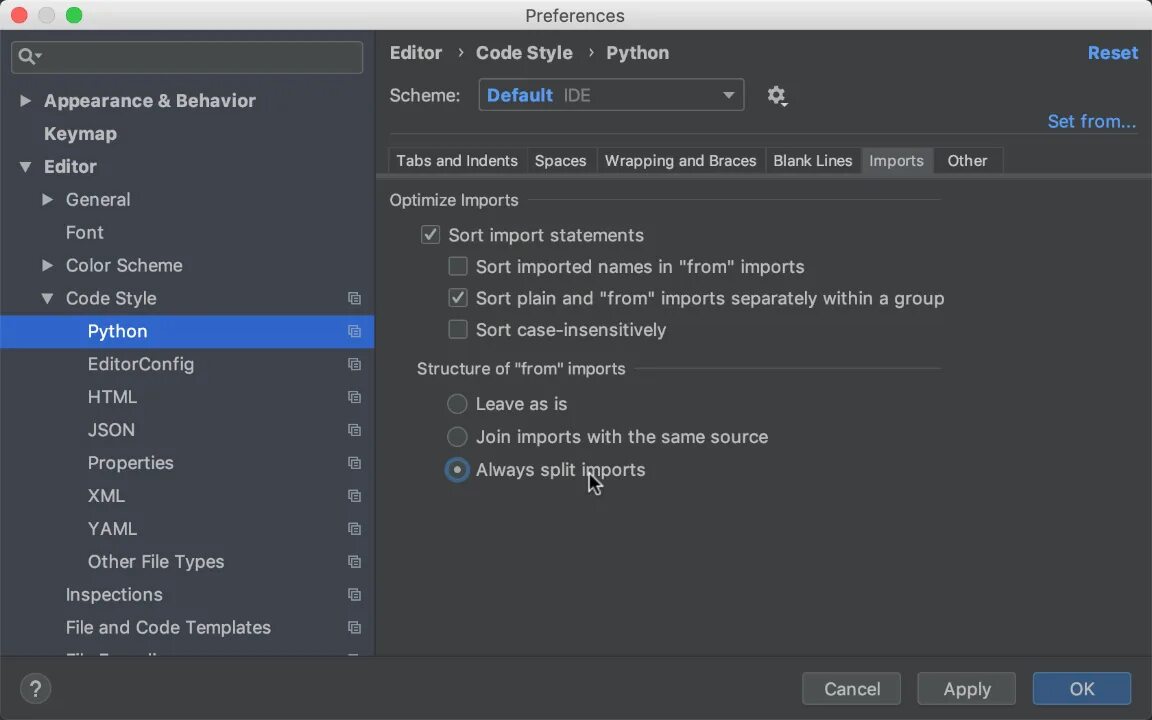Image resolution: width=1152 pixels, height=720 pixels.
Task: Switch to the Wrapping and Braces tab
Action: [x=680, y=161]
